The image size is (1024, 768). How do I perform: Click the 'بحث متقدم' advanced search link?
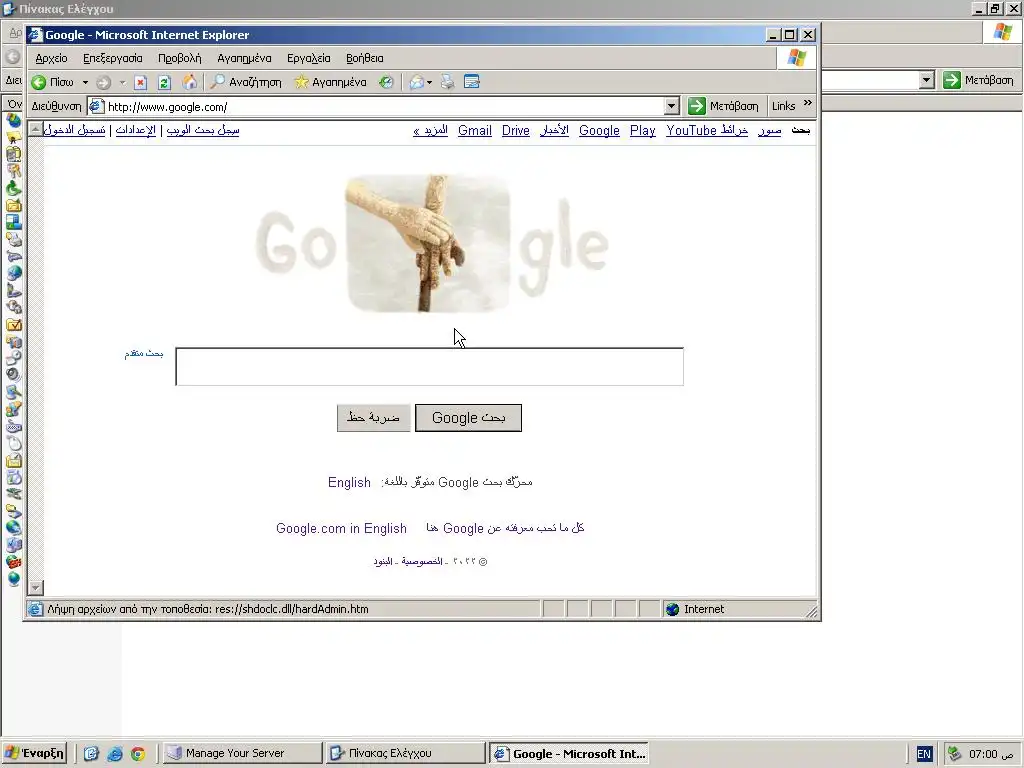[x=144, y=353]
